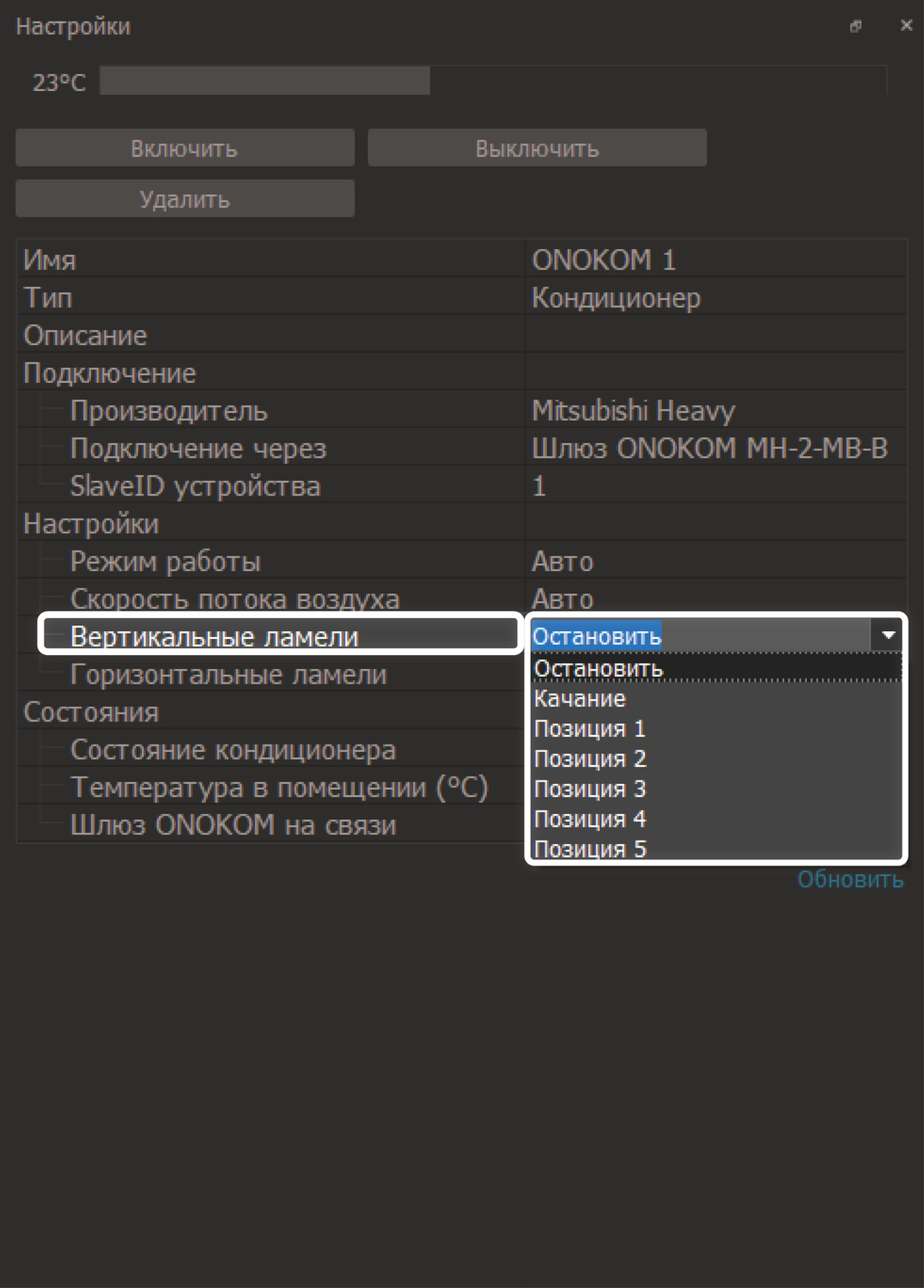Choose Позиция 2 in the dropdown list
Image resolution: width=924 pixels, height=1288 pixels.
point(589,759)
